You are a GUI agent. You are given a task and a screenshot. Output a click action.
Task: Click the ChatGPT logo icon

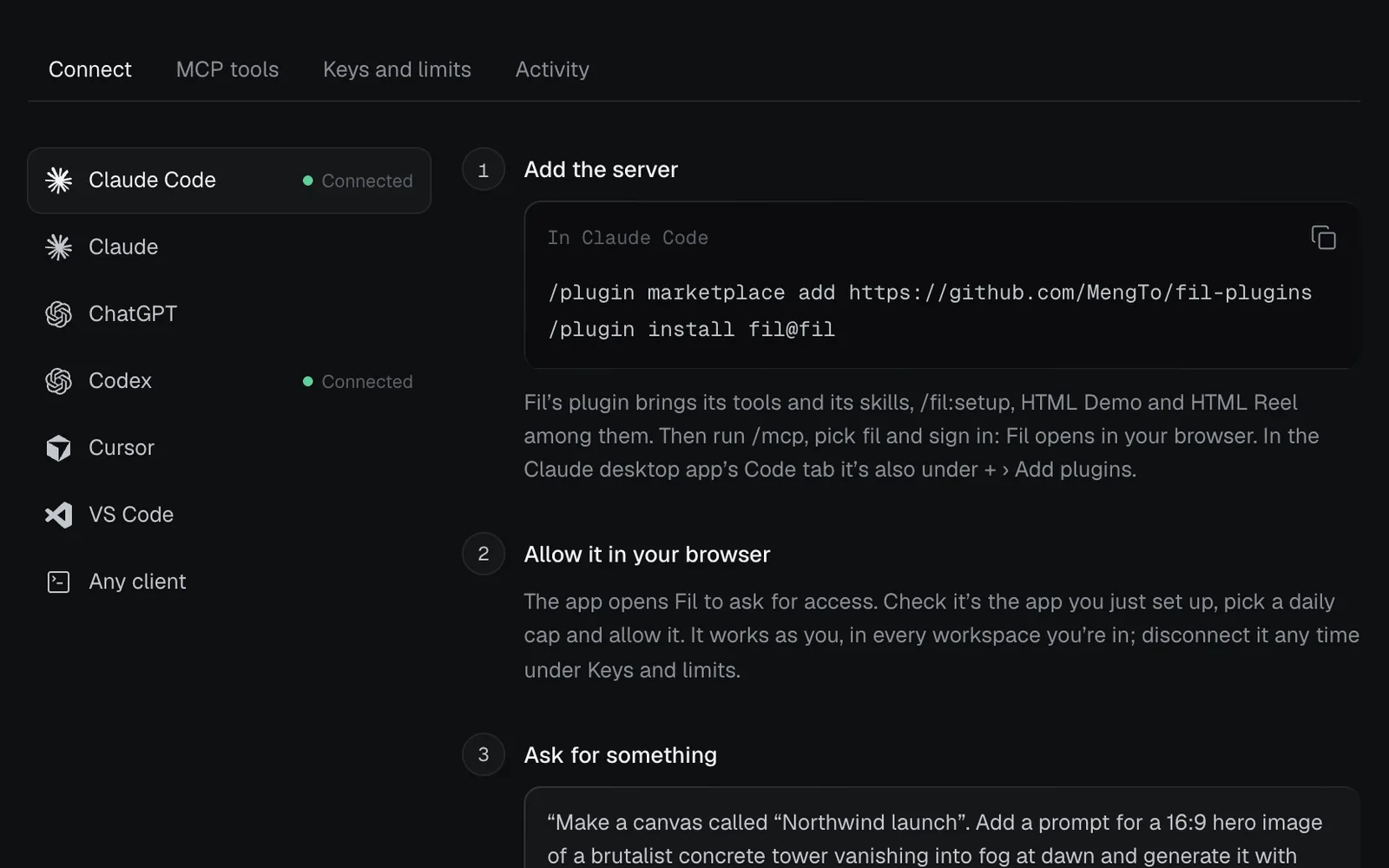pos(59,314)
